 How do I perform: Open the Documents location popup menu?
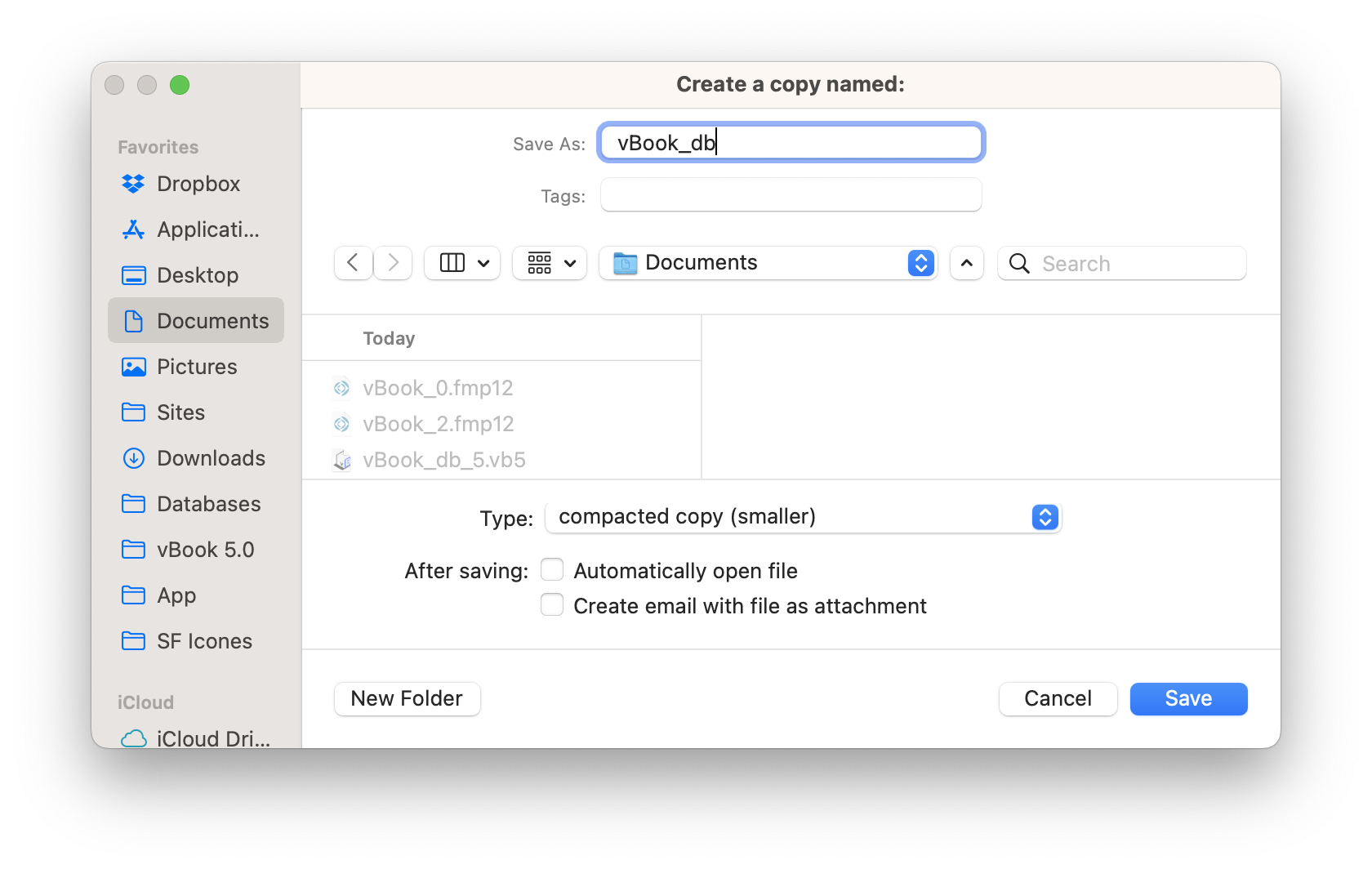pyautogui.click(x=768, y=263)
